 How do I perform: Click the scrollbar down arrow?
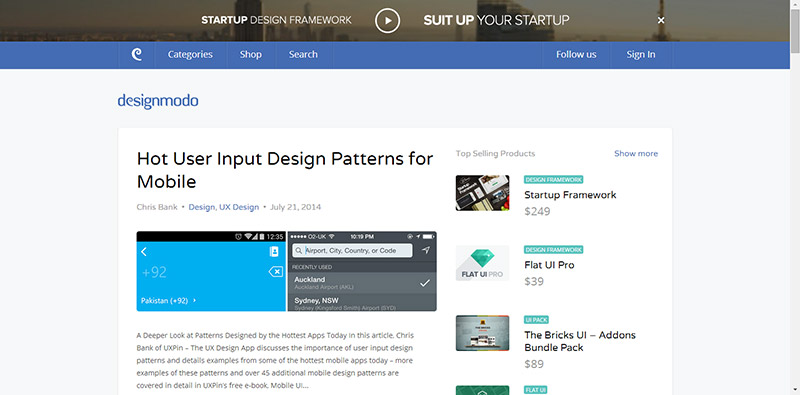click(x=795, y=390)
